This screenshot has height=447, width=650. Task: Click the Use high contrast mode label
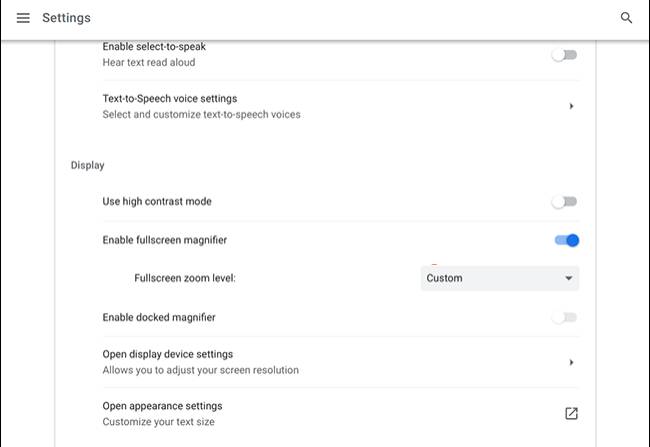pyautogui.click(x=157, y=202)
